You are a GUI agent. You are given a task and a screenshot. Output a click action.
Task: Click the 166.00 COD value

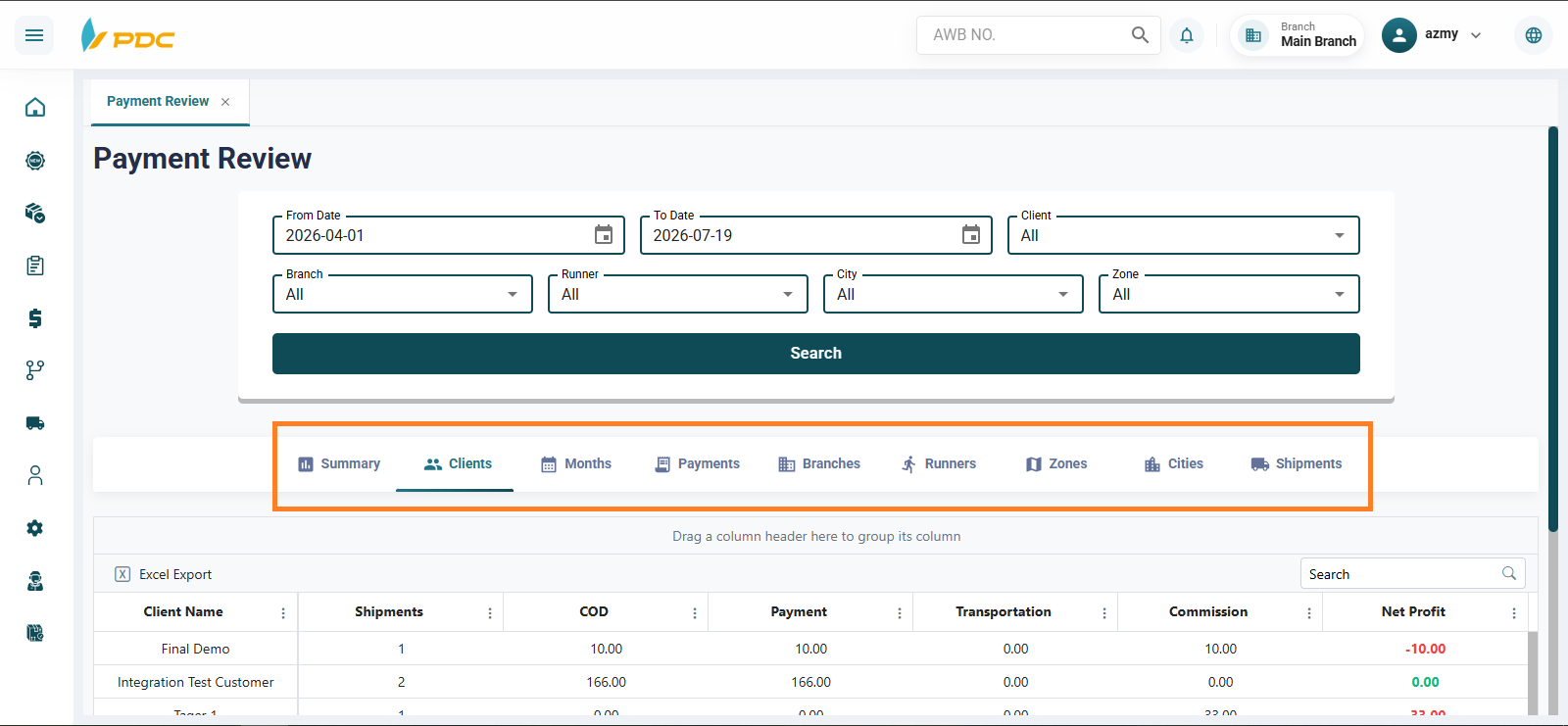(x=606, y=682)
